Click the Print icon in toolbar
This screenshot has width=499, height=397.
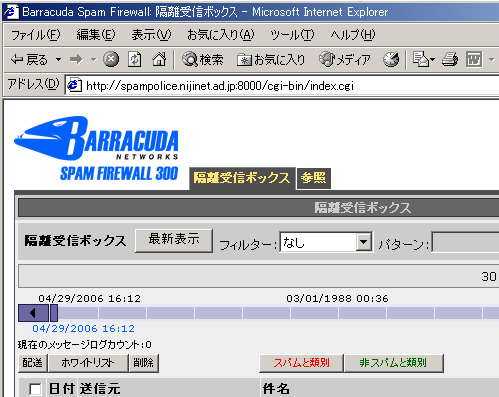[x=450, y=60]
